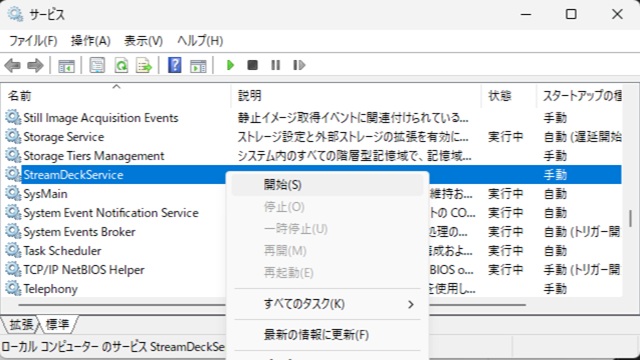
Task: Sort by the 説明 column header
Action: pyautogui.click(x=356, y=96)
